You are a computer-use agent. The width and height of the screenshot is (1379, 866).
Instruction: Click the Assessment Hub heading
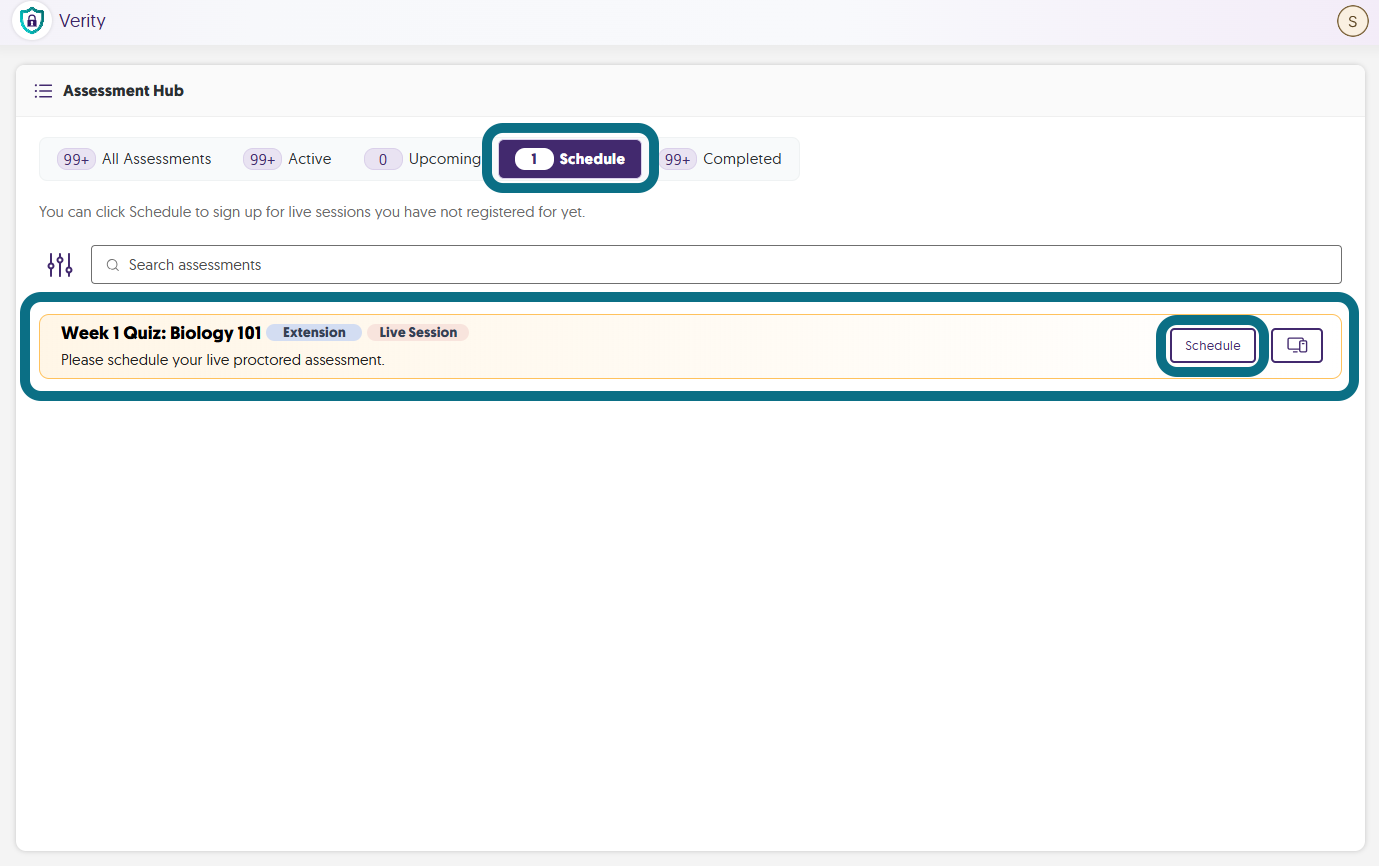(x=123, y=91)
